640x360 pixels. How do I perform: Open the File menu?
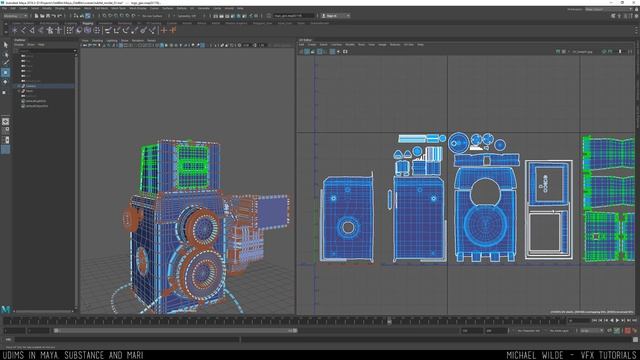pos(4,8)
